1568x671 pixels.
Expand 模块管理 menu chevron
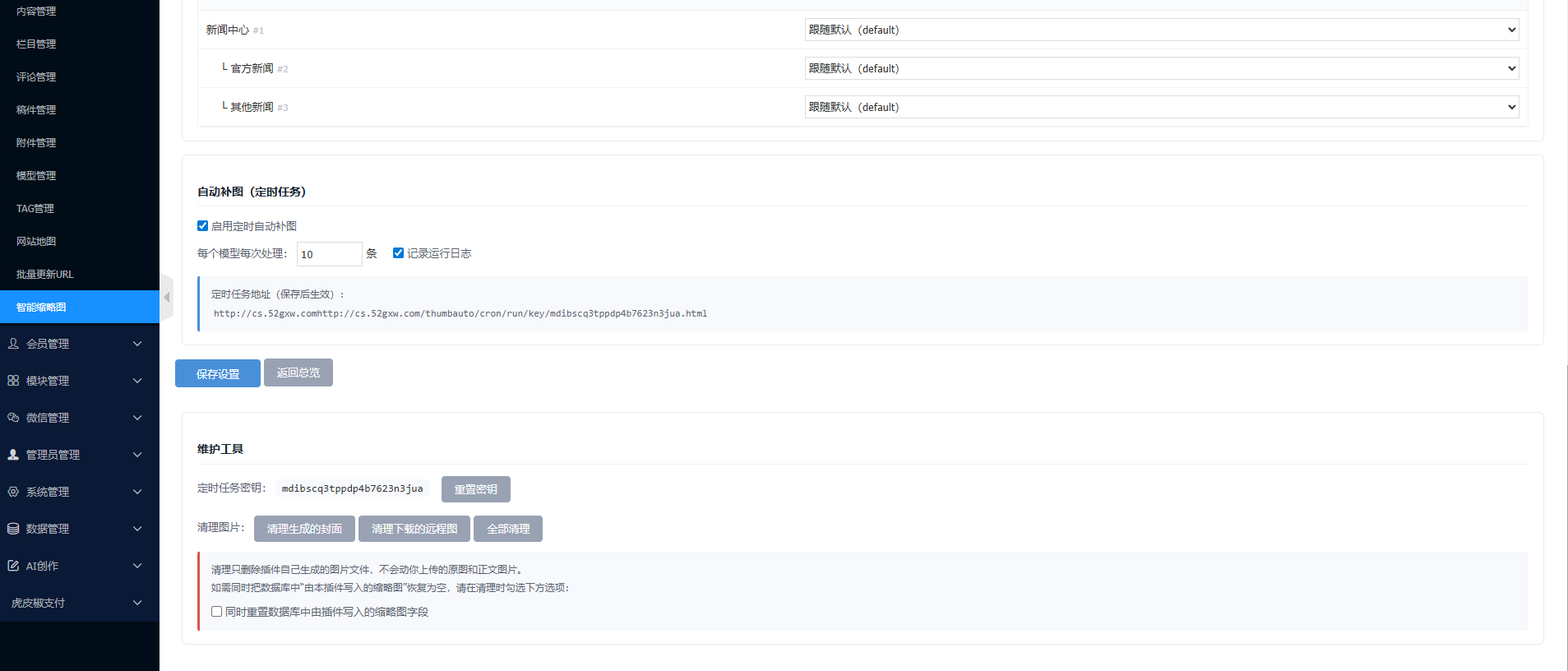(x=137, y=381)
